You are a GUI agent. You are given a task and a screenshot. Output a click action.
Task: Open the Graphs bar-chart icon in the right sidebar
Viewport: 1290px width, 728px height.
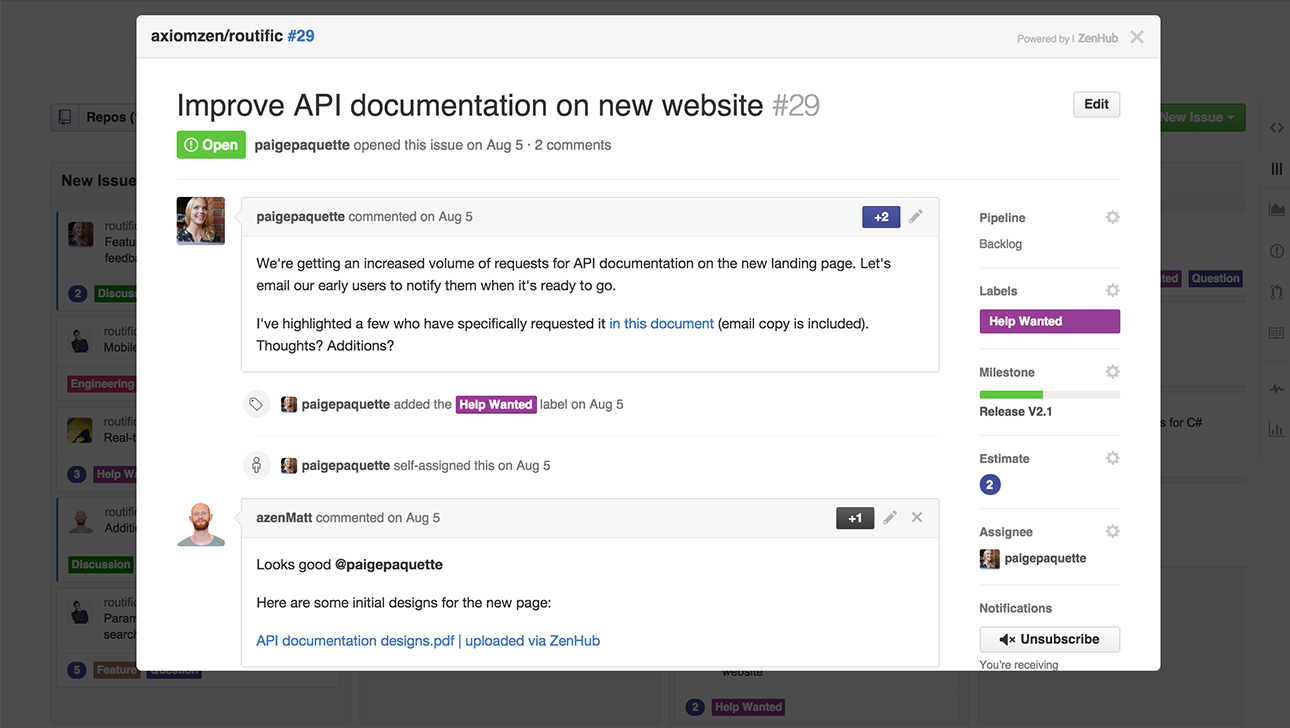point(1276,430)
